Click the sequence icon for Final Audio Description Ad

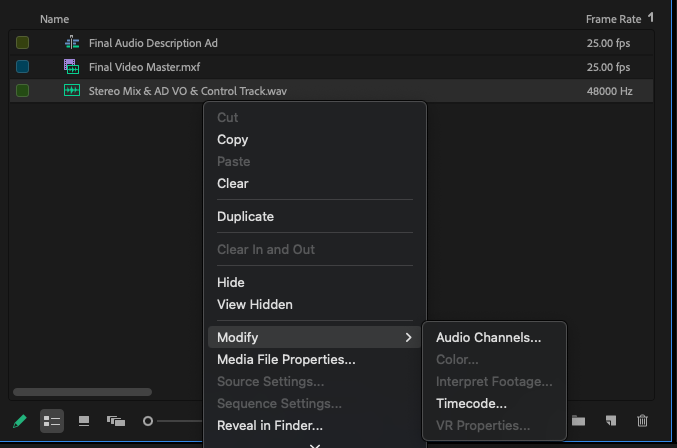point(72,43)
